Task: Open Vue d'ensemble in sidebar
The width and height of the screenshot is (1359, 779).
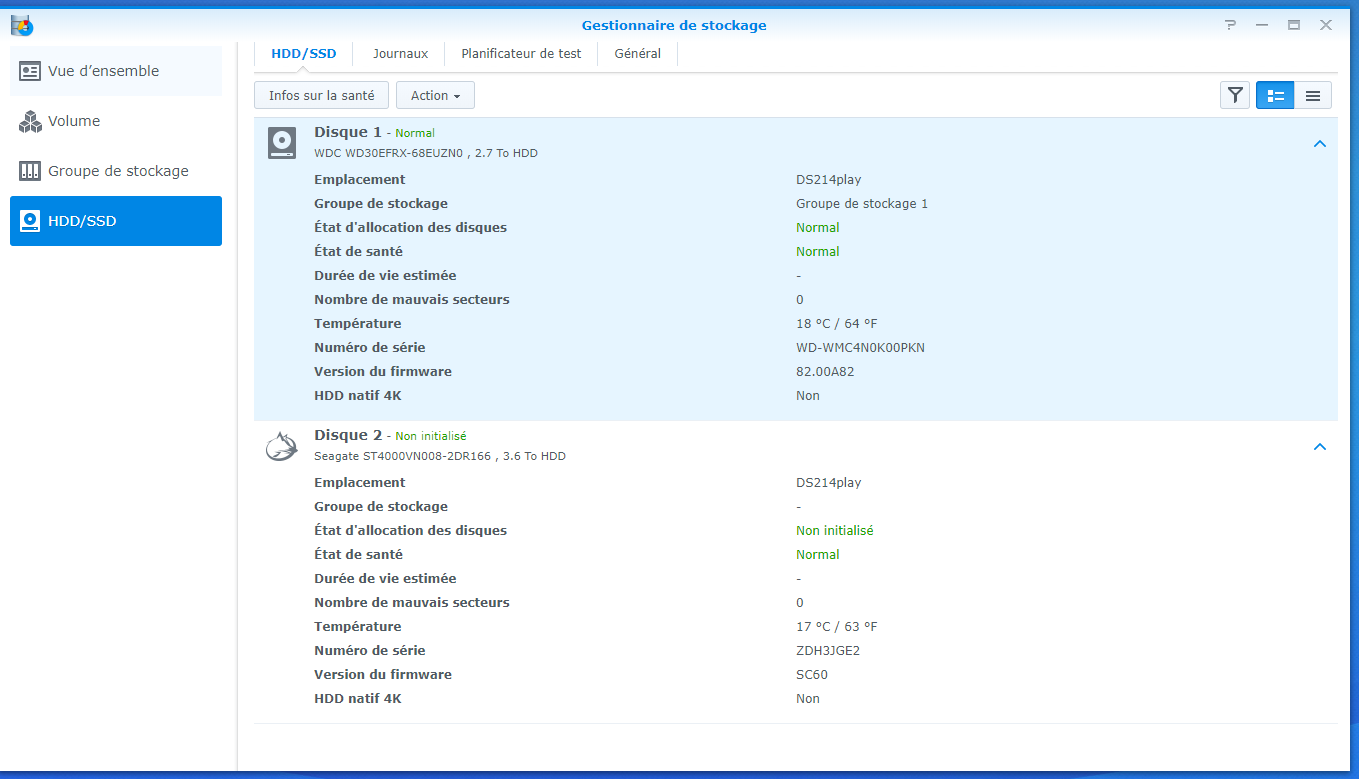Action: click(x=116, y=71)
